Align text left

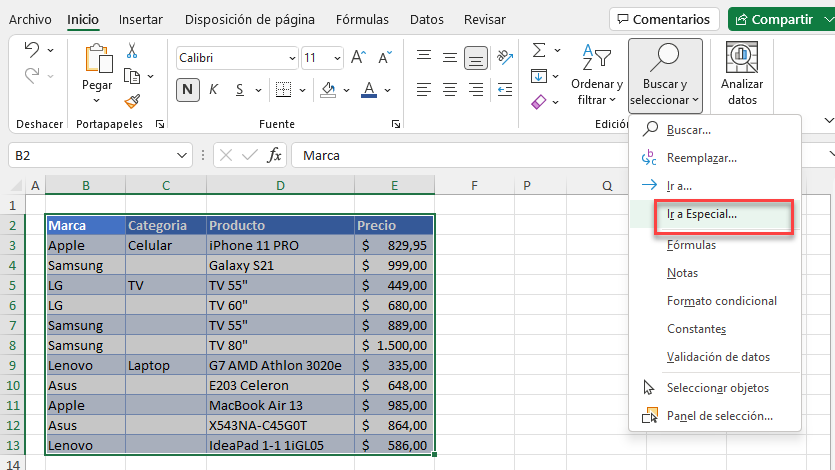click(x=424, y=89)
